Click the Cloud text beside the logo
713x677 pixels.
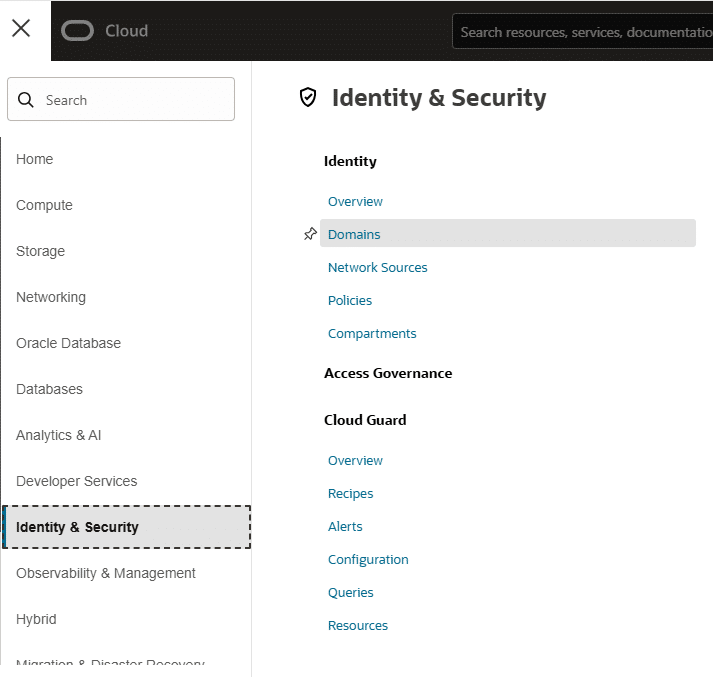pos(126,31)
